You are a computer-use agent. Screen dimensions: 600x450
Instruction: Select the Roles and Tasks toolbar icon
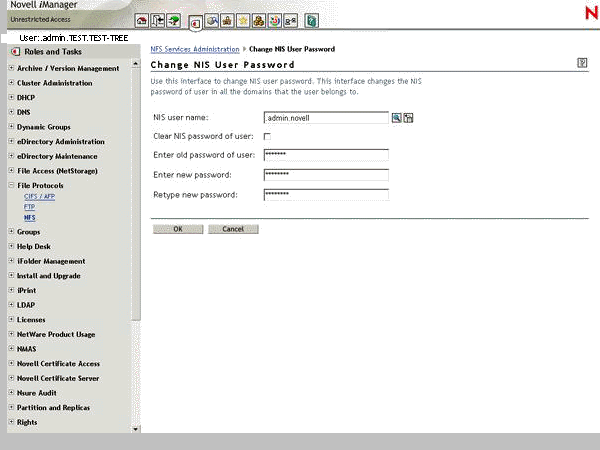pos(196,23)
